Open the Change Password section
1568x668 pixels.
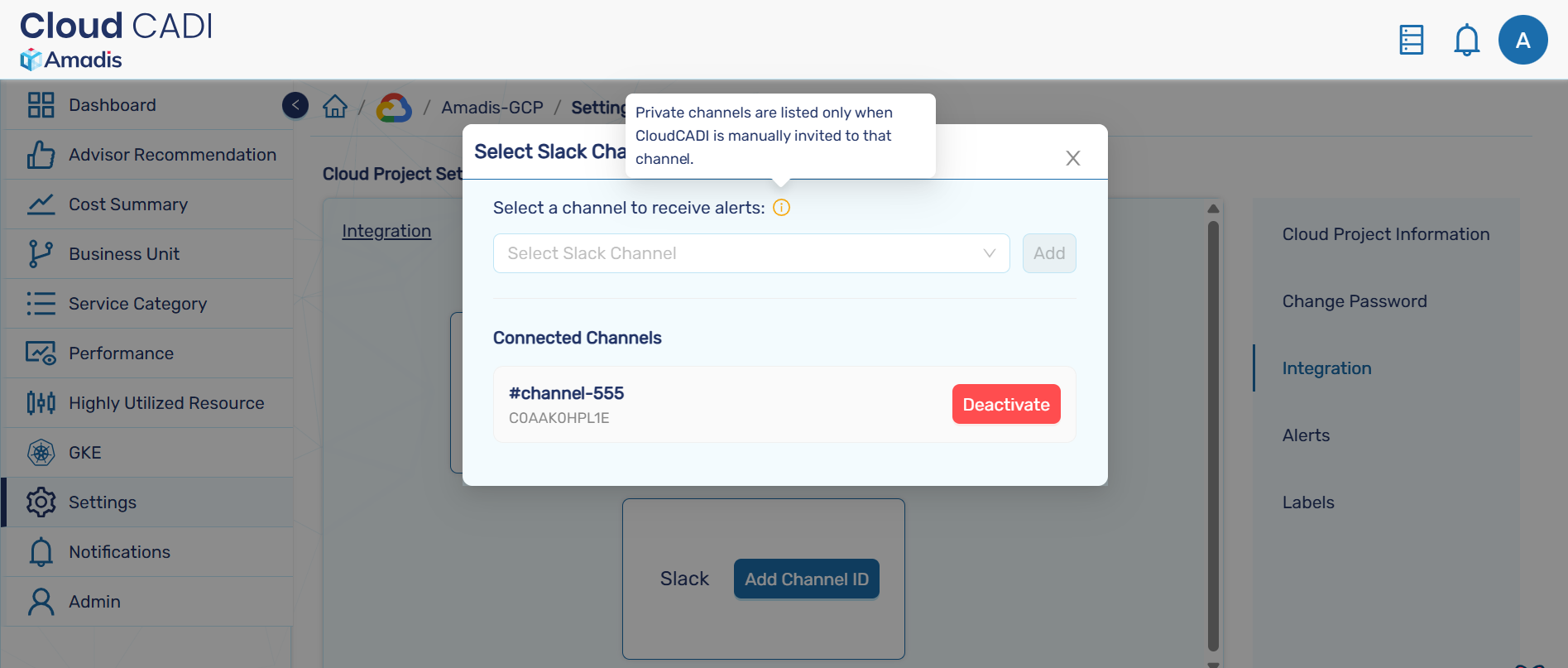pyautogui.click(x=1354, y=301)
